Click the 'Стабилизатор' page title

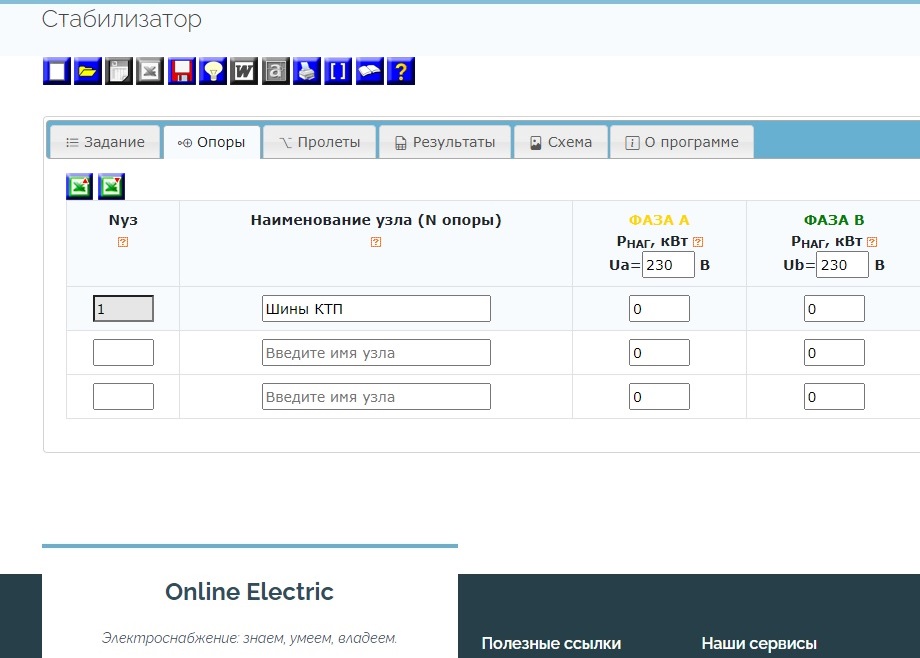[x=121, y=19]
